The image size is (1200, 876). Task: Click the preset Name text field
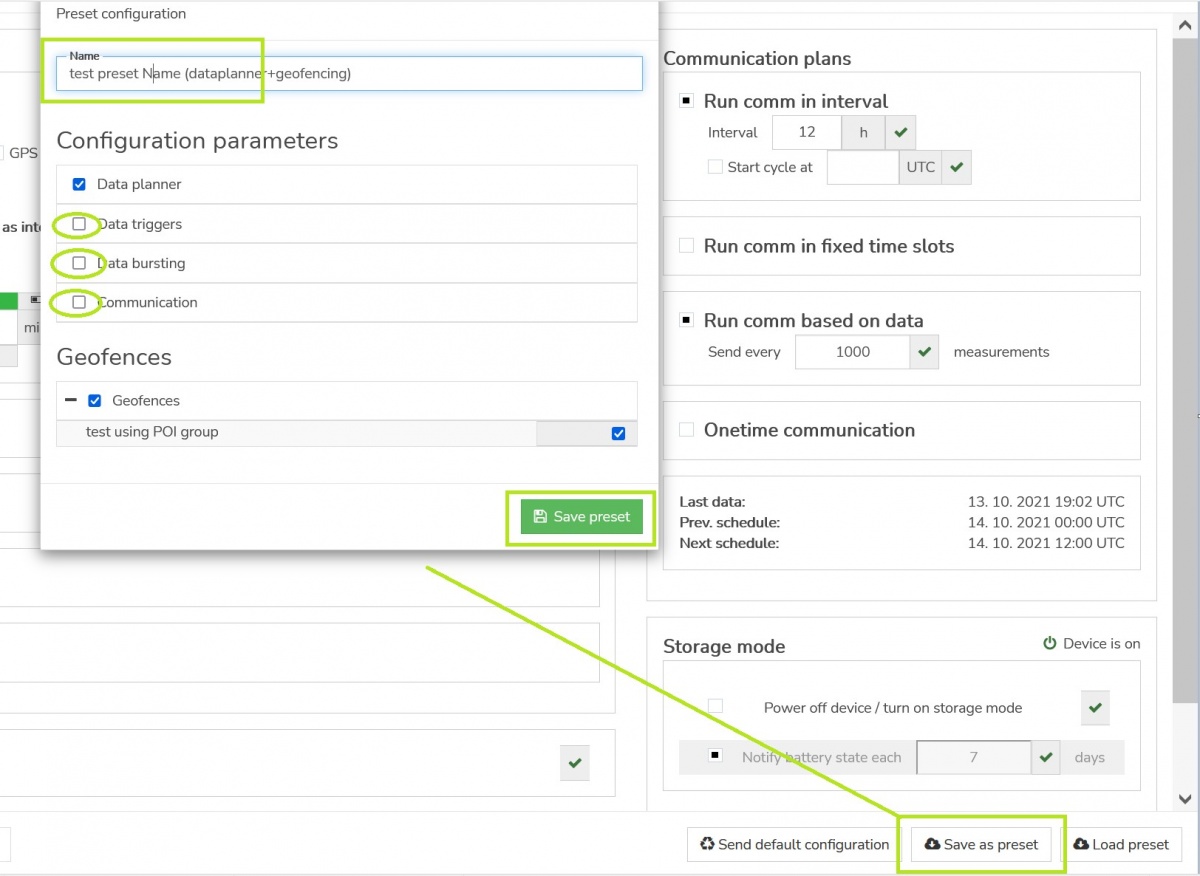coord(349,74)
